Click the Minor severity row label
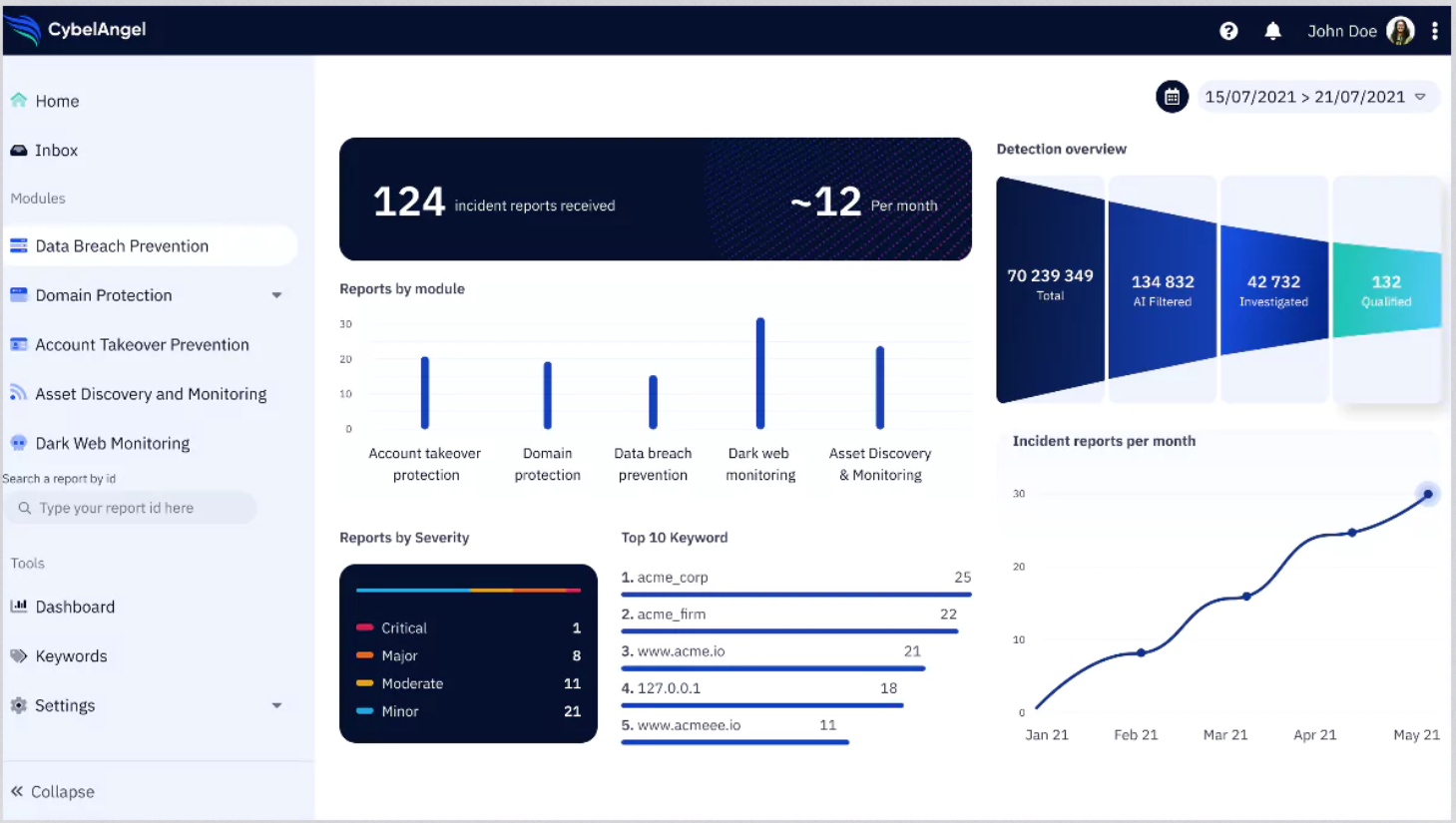1456x823 pixels. coord(400,711)
